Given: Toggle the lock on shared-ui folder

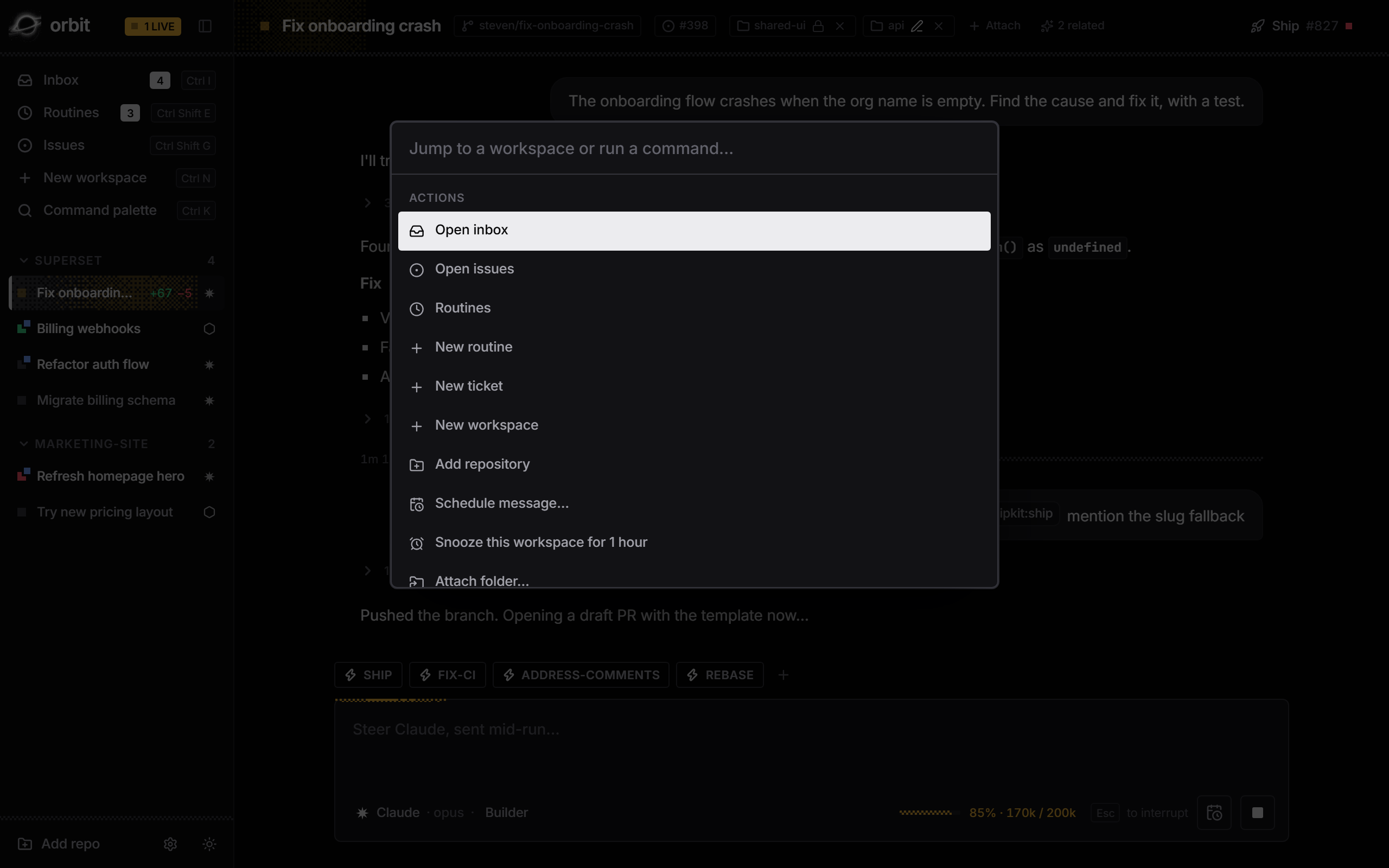Looking at the screenshot, I should click(x=818, y=26).
